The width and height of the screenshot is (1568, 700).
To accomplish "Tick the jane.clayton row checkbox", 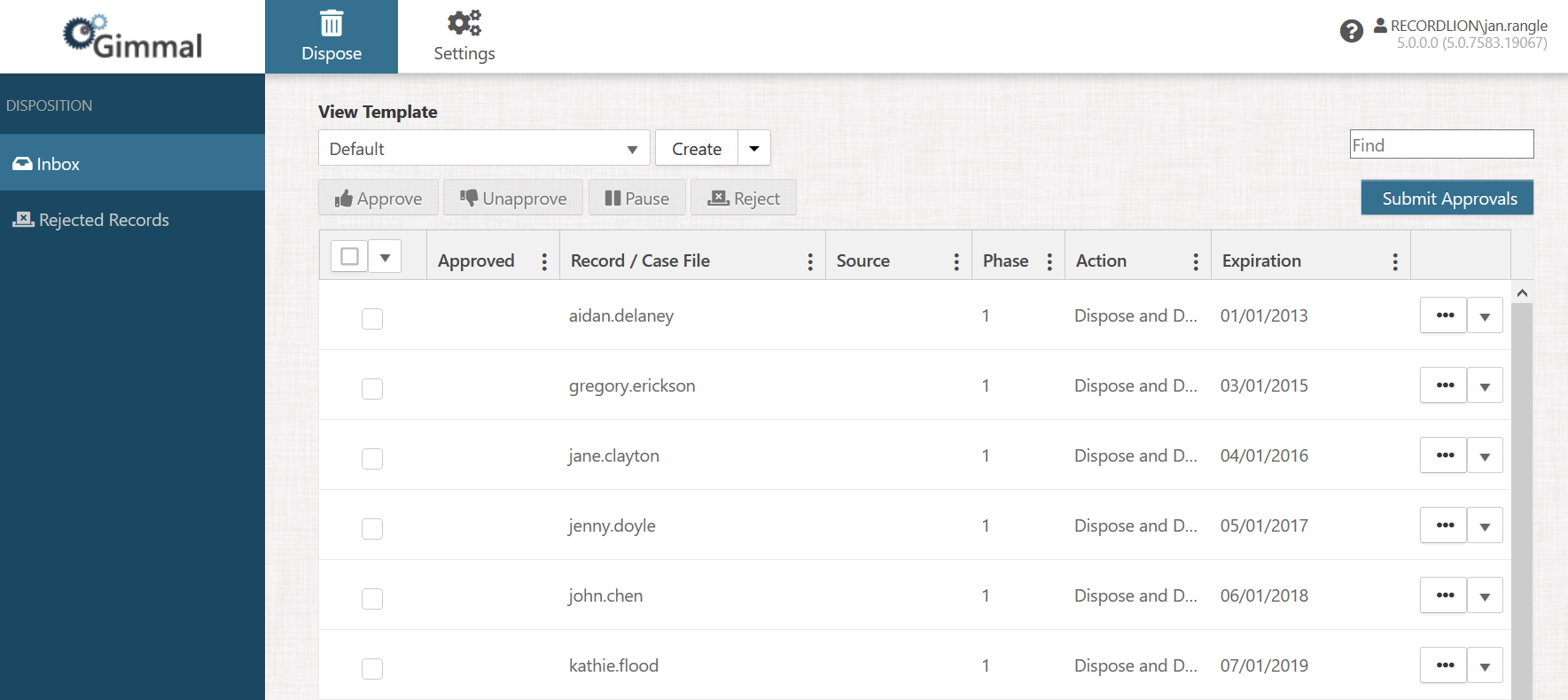I will click(372, 459).
